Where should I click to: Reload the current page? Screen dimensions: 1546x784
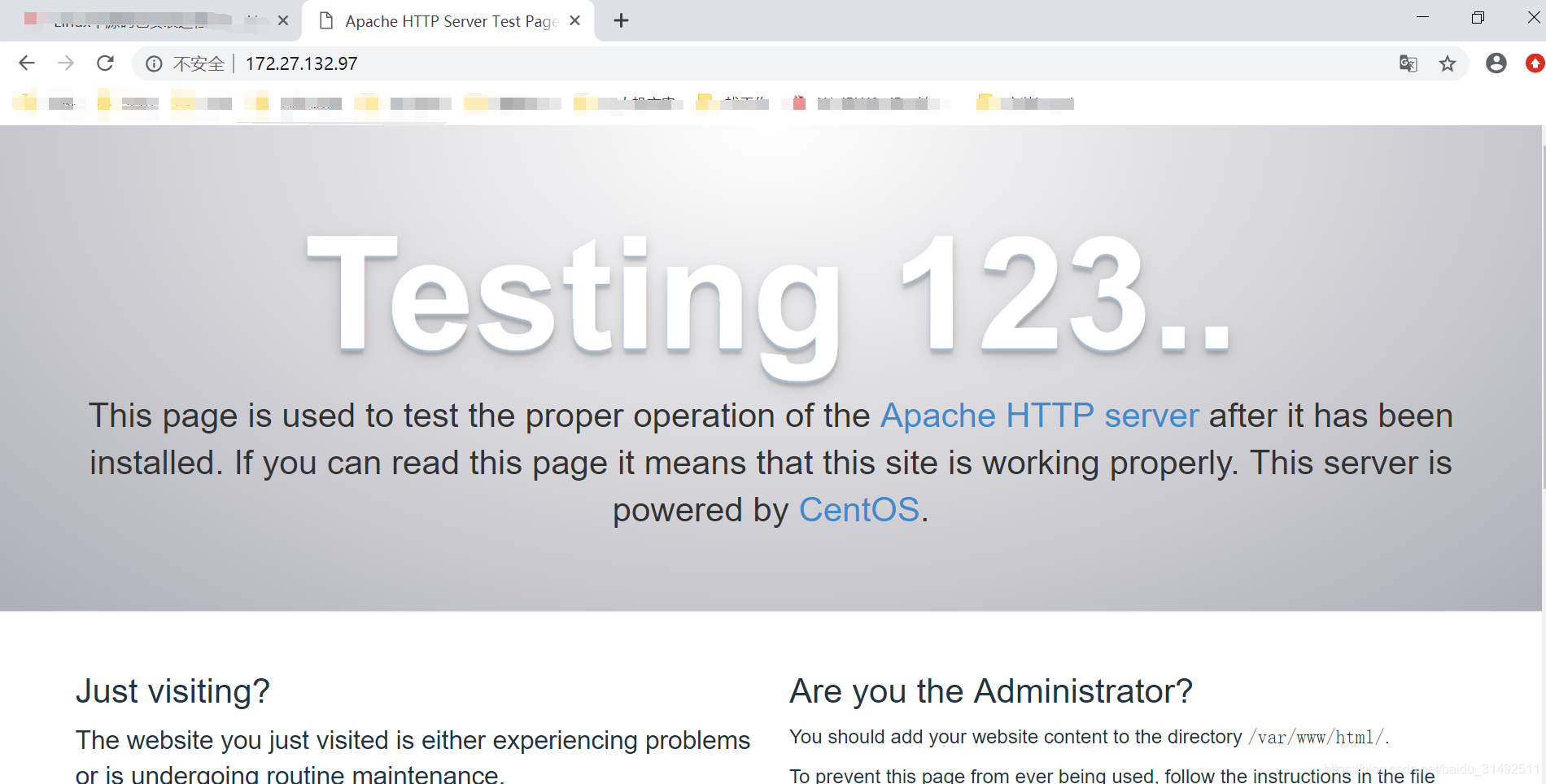click(x=105, y=63)
